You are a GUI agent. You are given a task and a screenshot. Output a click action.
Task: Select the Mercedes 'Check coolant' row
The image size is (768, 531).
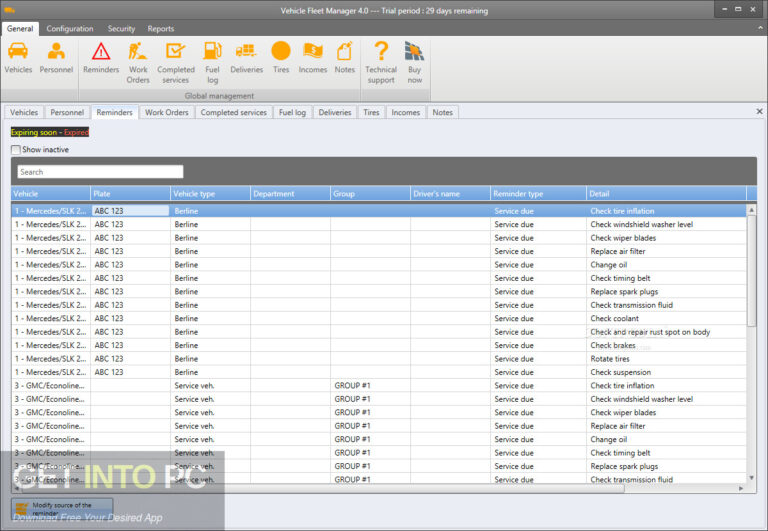[379, 318]
